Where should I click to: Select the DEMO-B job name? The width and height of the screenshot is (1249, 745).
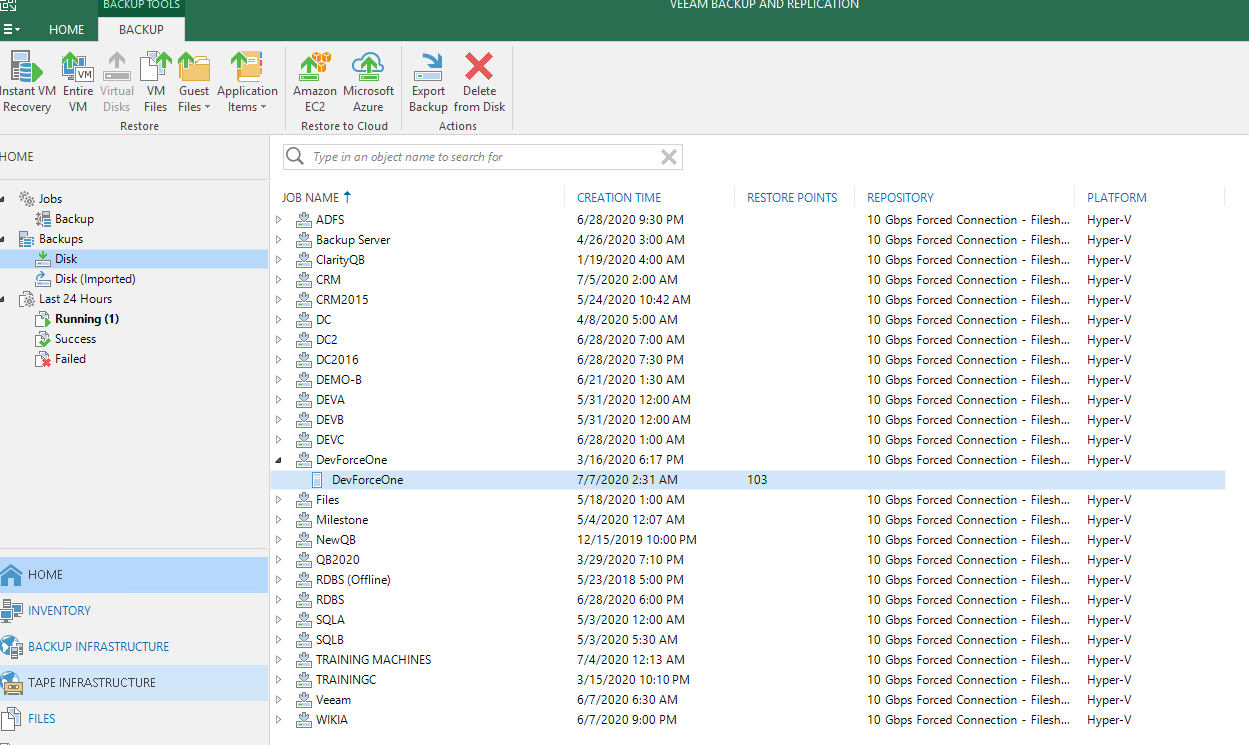click(x=339, y=379)
